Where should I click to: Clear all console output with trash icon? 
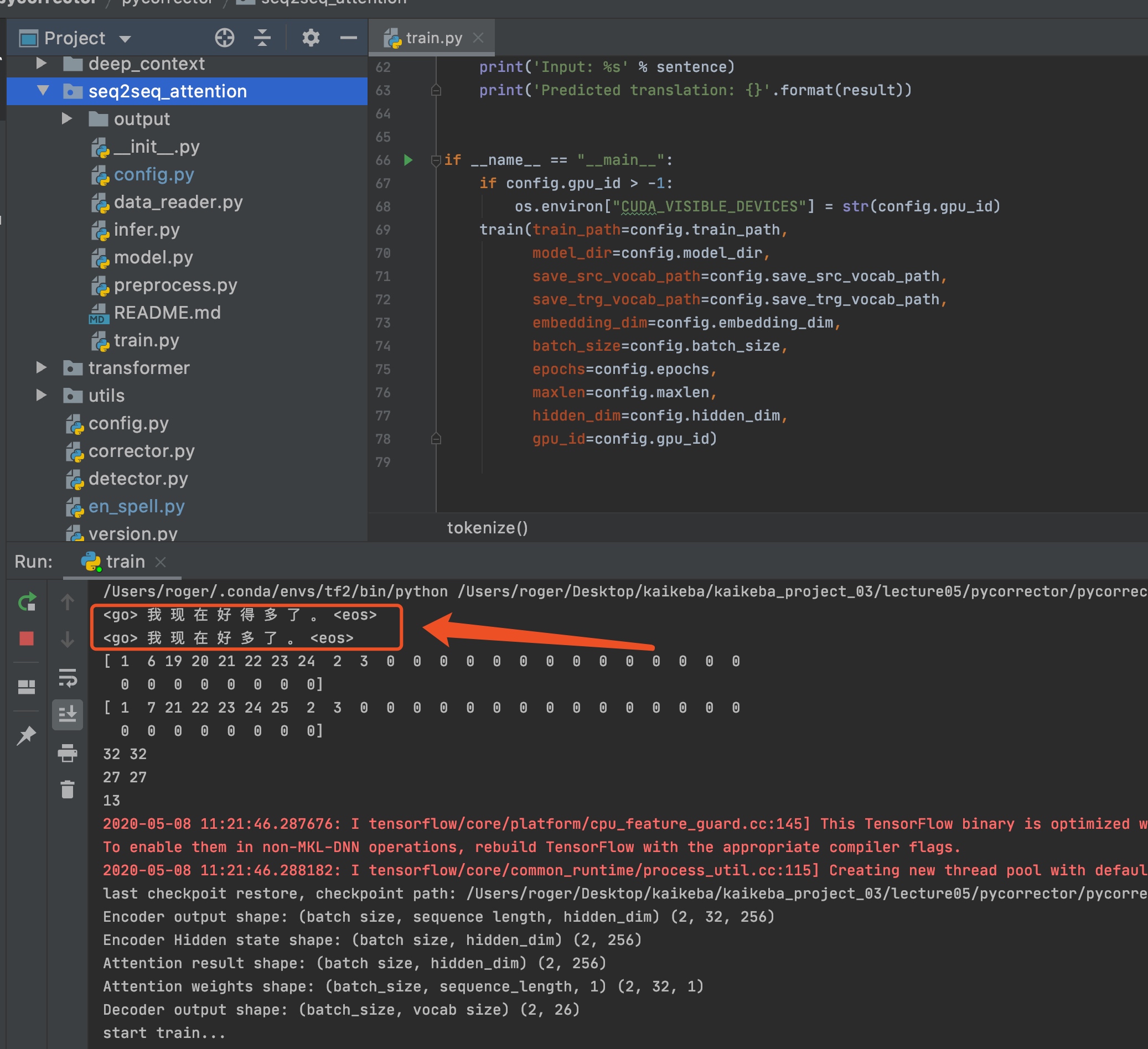(x=67, y=790)
